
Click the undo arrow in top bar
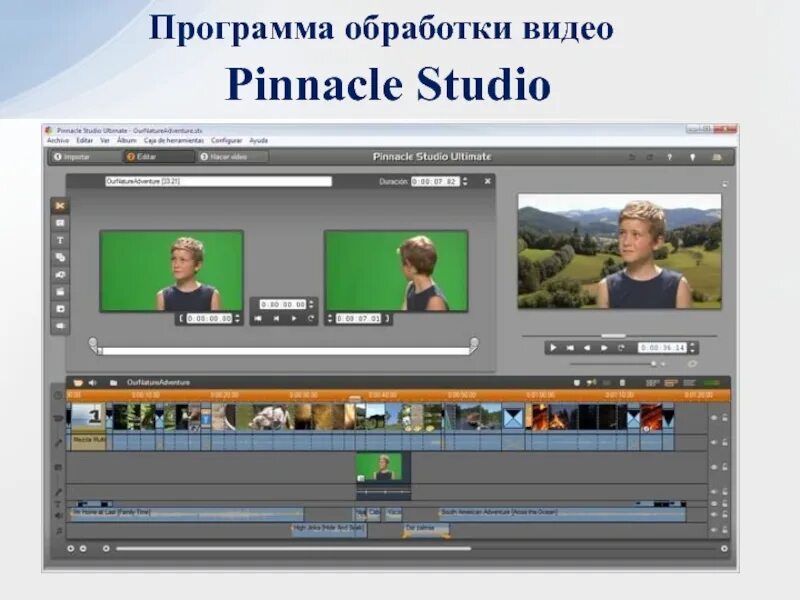pos(632,157)
